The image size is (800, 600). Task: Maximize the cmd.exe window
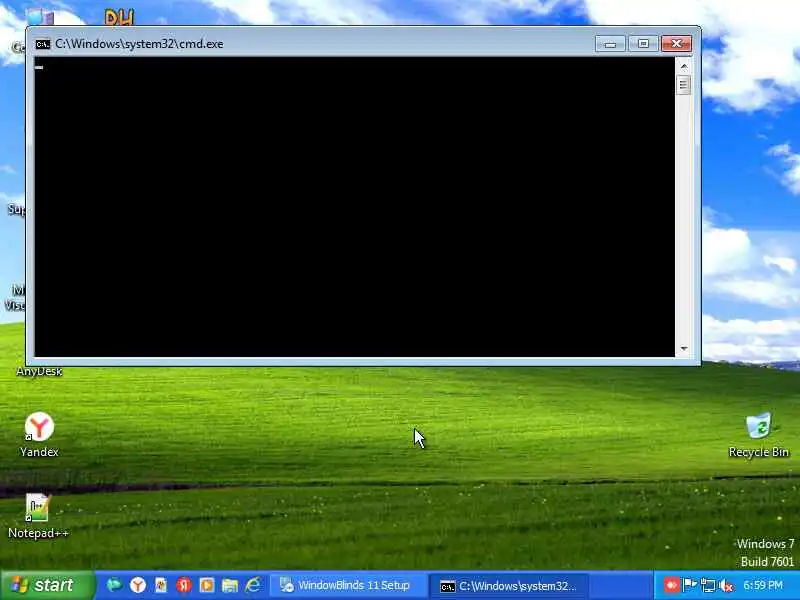643,44
